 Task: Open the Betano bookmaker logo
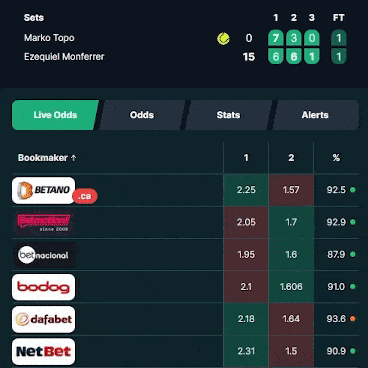pyautogui.click(x=44, y=190)
